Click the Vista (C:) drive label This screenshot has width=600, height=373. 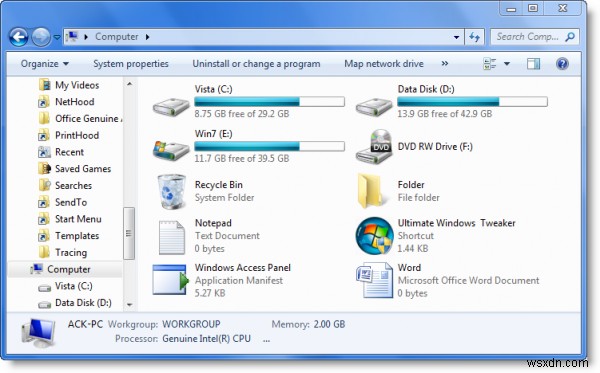(x=214, y=89)
